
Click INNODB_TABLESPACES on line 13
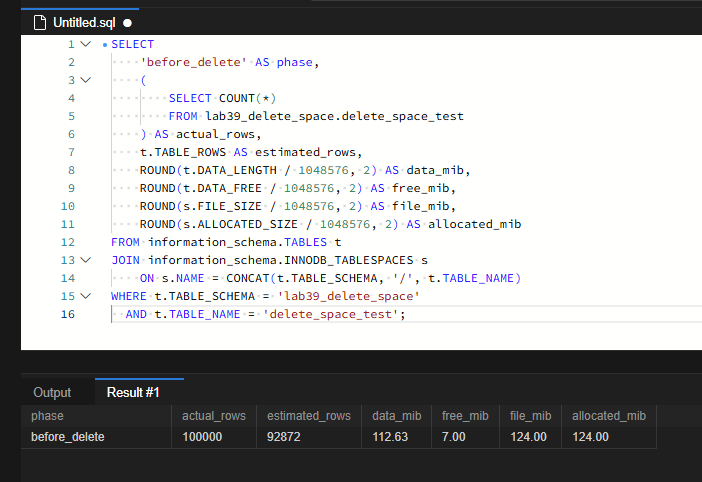click(349, 260)
